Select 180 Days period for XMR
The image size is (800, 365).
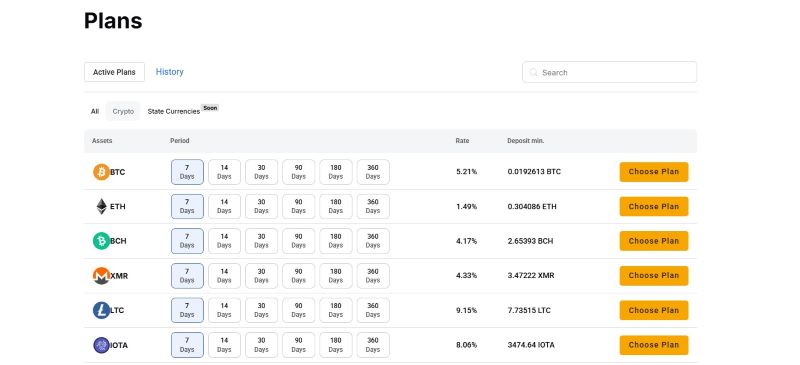coord(336,276)
